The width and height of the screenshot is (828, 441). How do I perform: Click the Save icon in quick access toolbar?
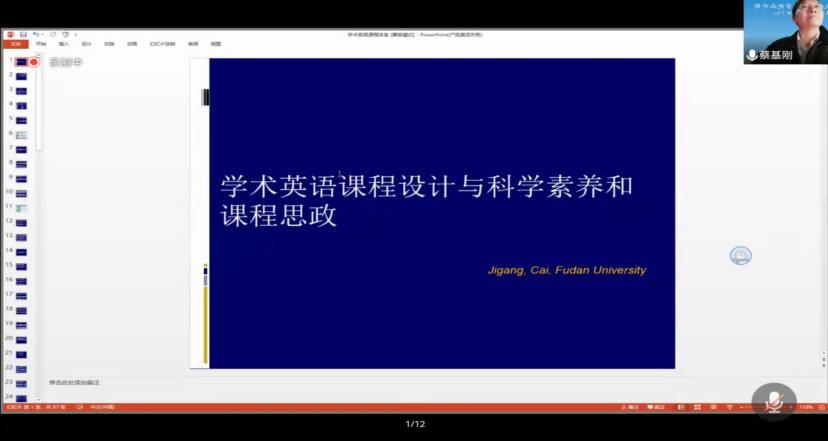[23, 34]
